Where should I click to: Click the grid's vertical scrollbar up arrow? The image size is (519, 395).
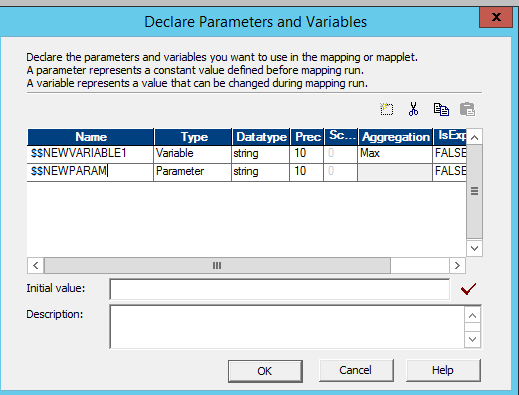(x=475, y=137)
